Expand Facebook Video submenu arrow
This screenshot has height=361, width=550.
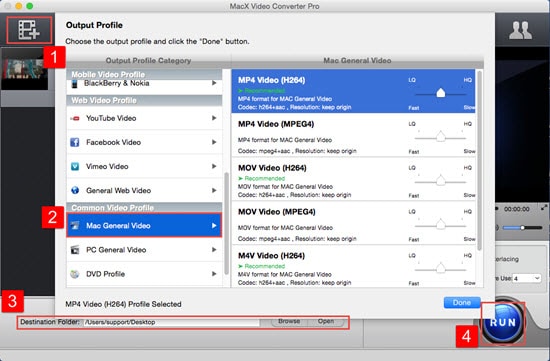[214, 142]
